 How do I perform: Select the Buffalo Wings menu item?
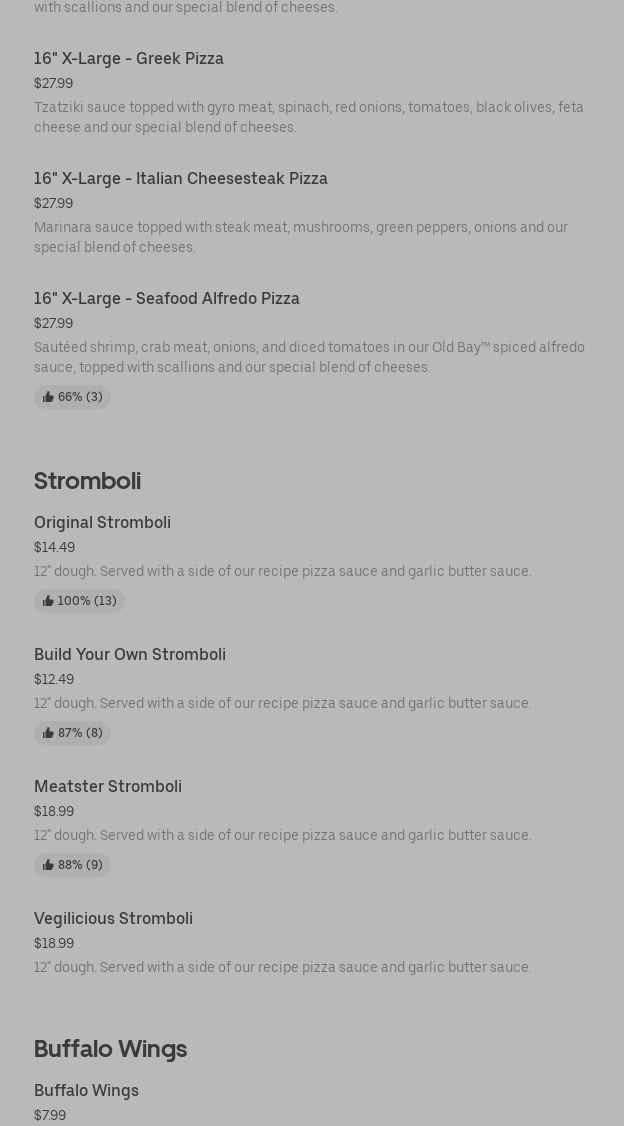click(x=86, y=1090)
